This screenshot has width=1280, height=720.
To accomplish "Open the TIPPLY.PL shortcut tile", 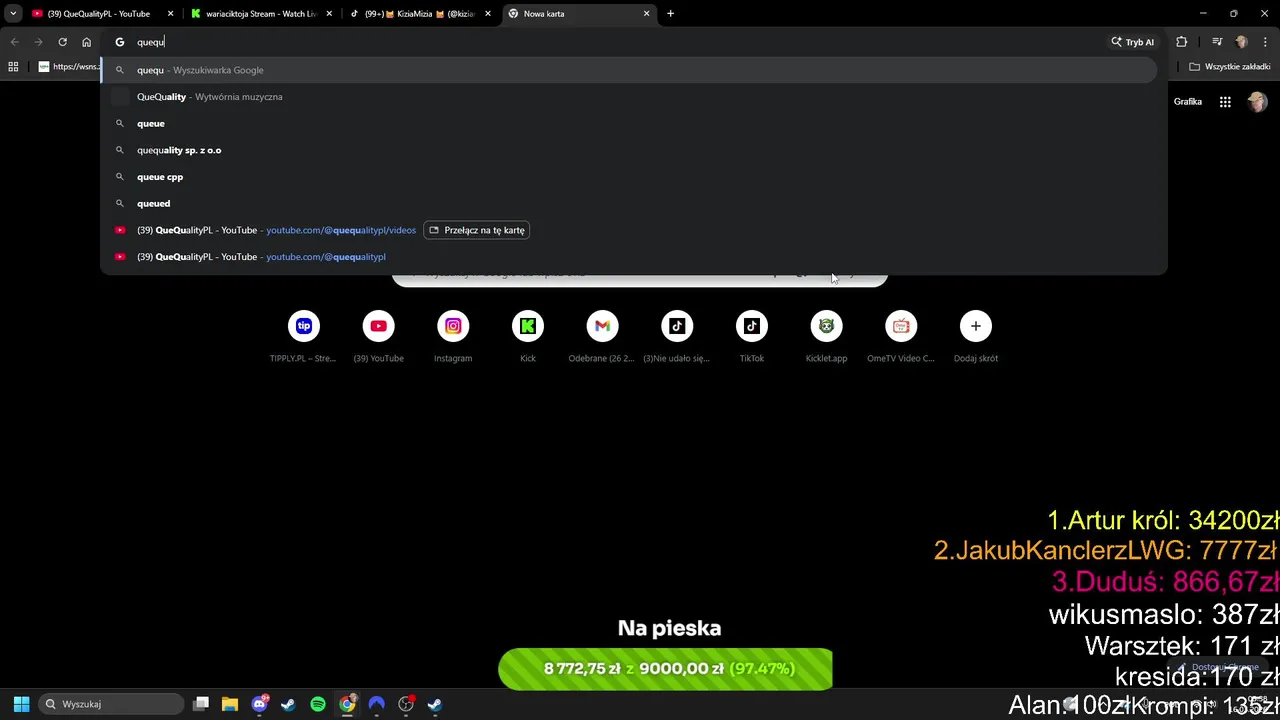I will pyautogui.click(x=304, y=326).
